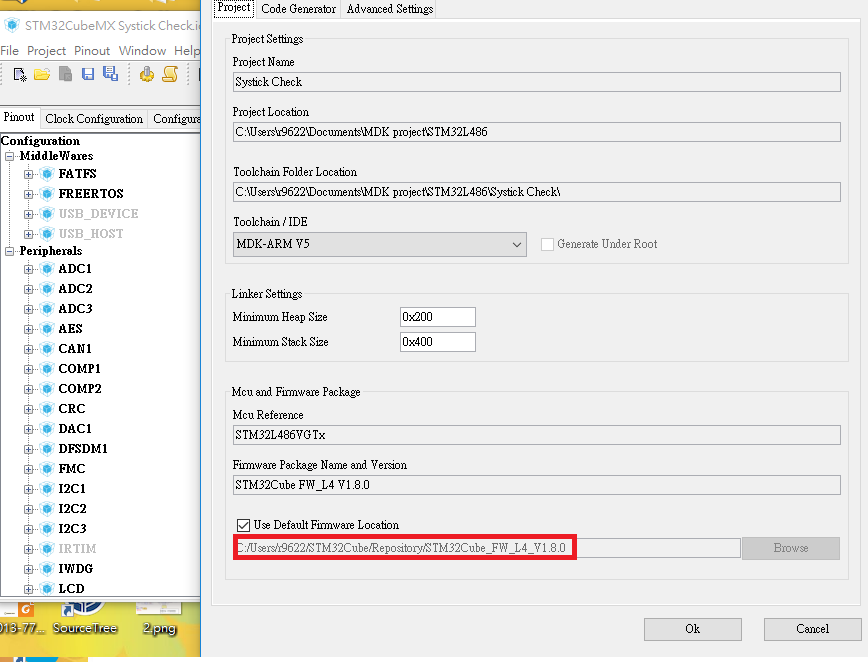This screenshot has width=868, height=662.
Task: Click the Generate Report scroll icon
Action: coord(170,74)
